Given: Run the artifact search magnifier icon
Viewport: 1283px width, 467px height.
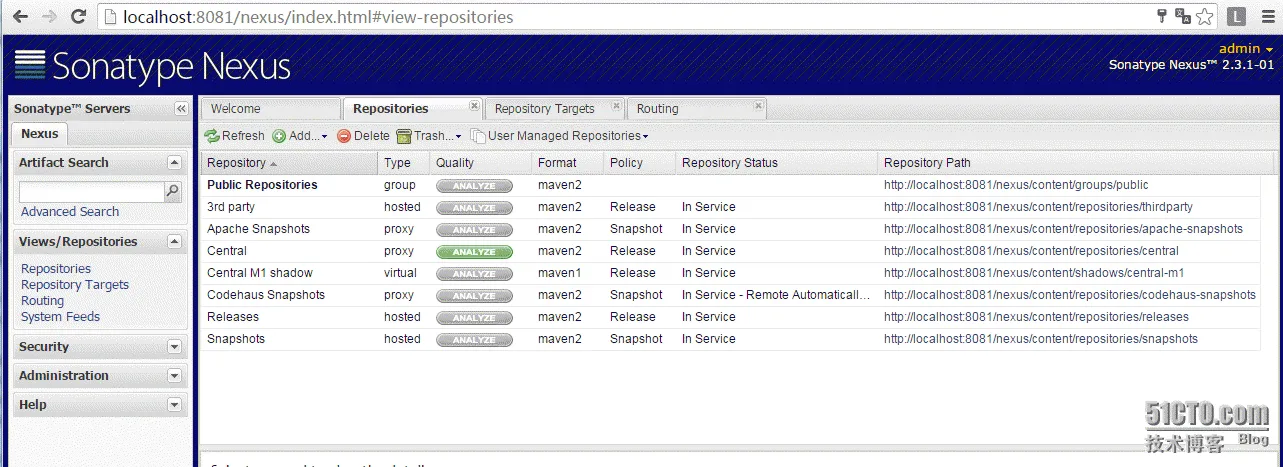Looking at the screenshot, I should [x=173, y=191].
